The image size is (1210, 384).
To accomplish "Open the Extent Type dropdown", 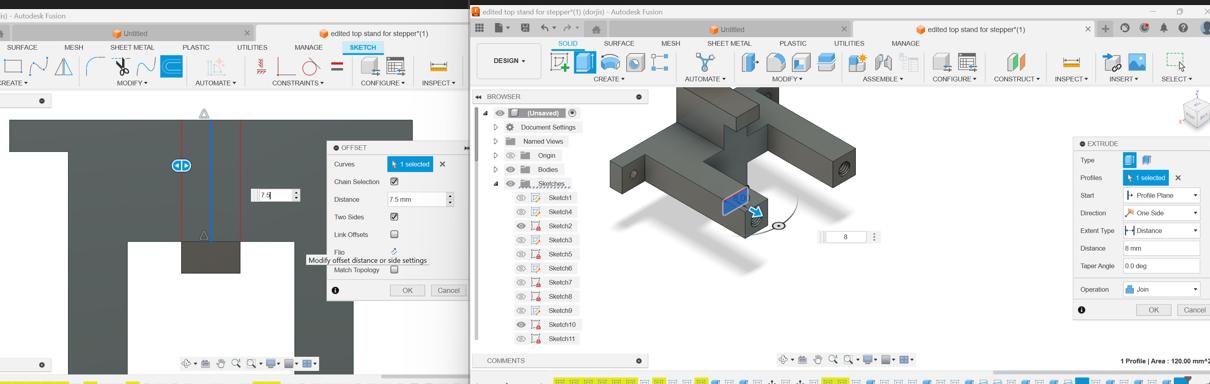I will pyautogui.click(x=1161, y=231).
